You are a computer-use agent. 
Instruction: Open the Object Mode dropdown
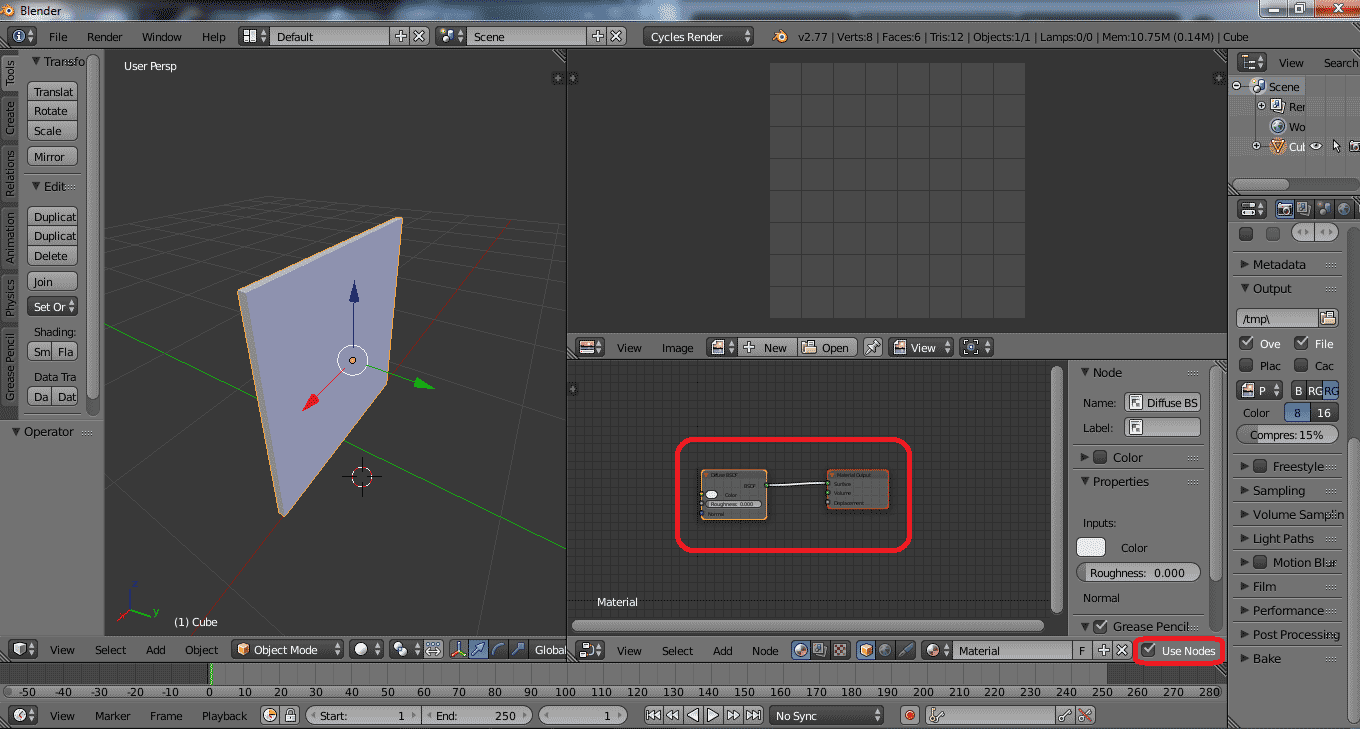click(287, 649)
